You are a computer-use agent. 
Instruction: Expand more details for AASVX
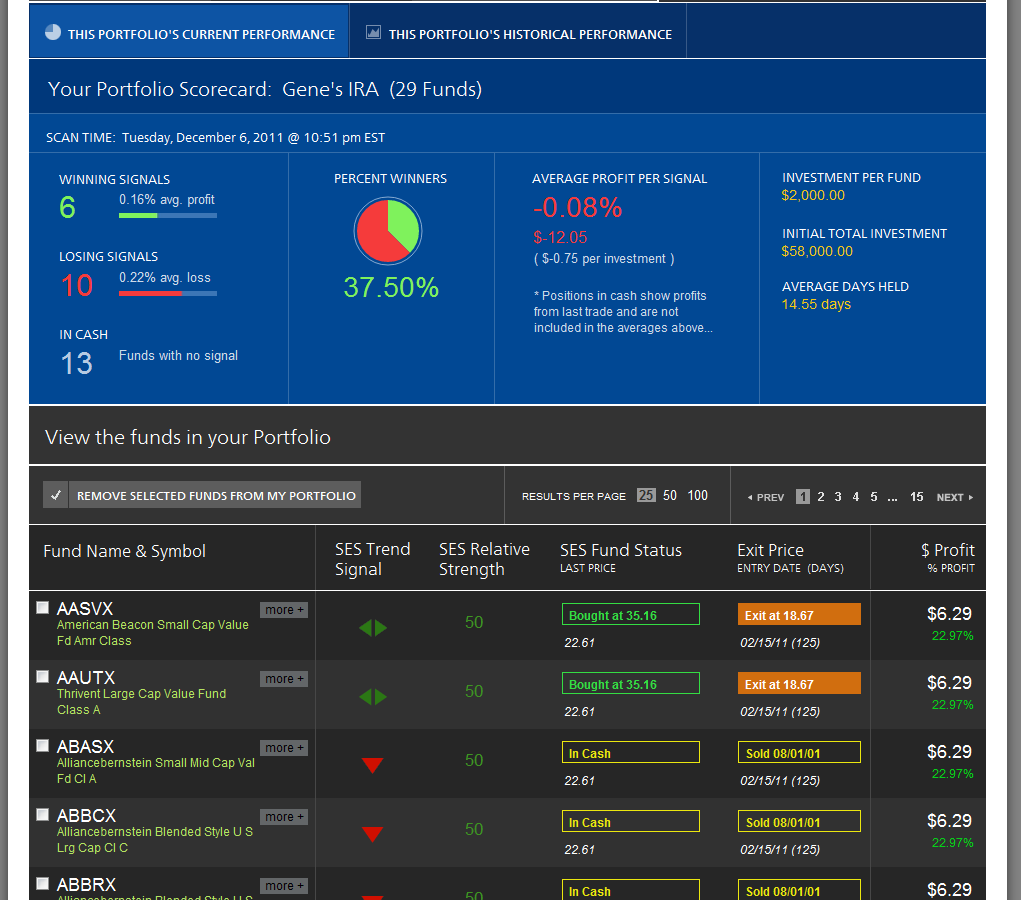pyautogui.click(x=284, y=610)
